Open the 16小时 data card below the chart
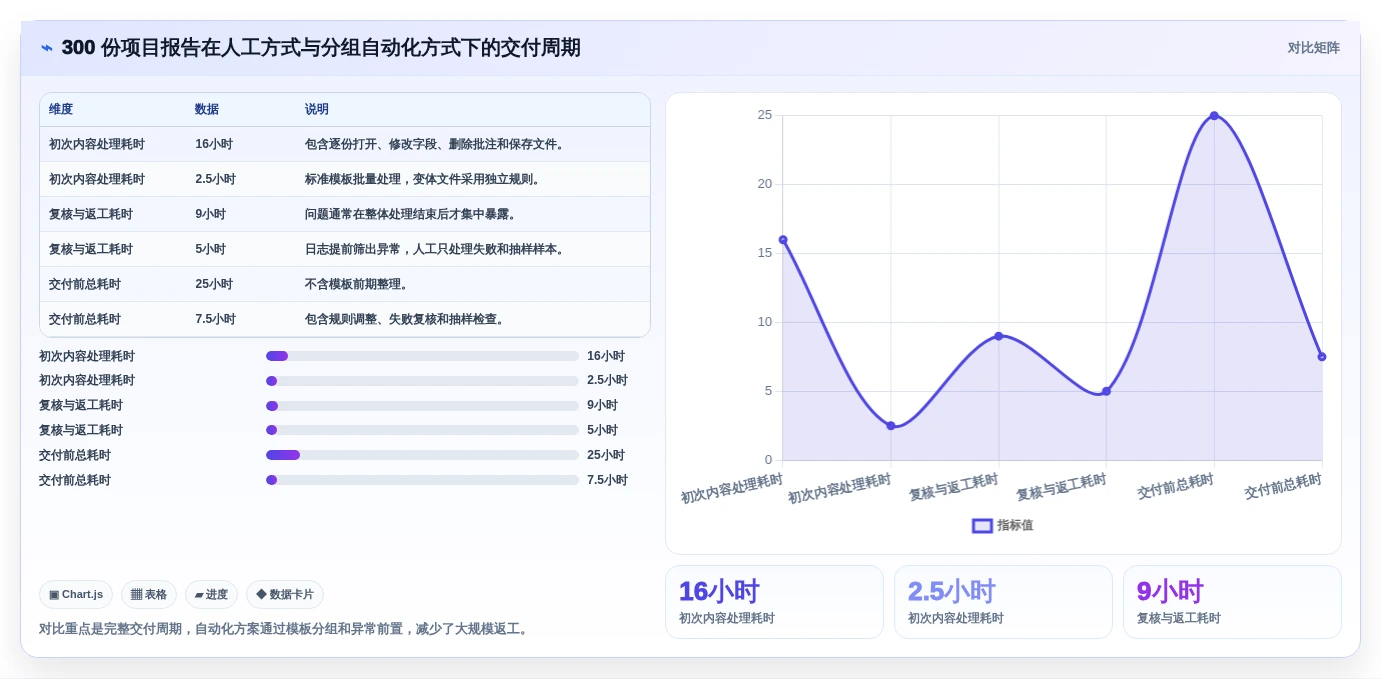Viewport: 1381px width, 679px height. pos(774,602)
